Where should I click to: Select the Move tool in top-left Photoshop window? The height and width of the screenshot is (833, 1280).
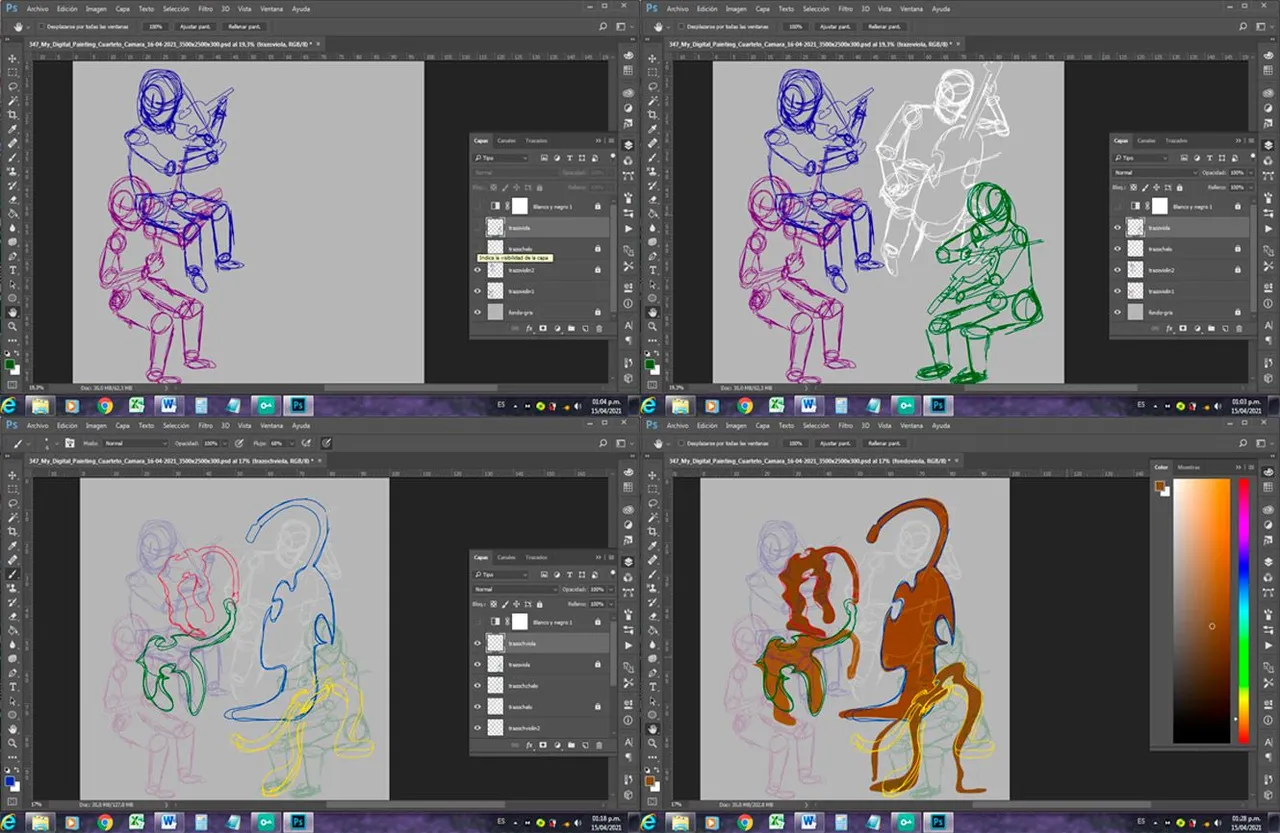coord(12,58)
